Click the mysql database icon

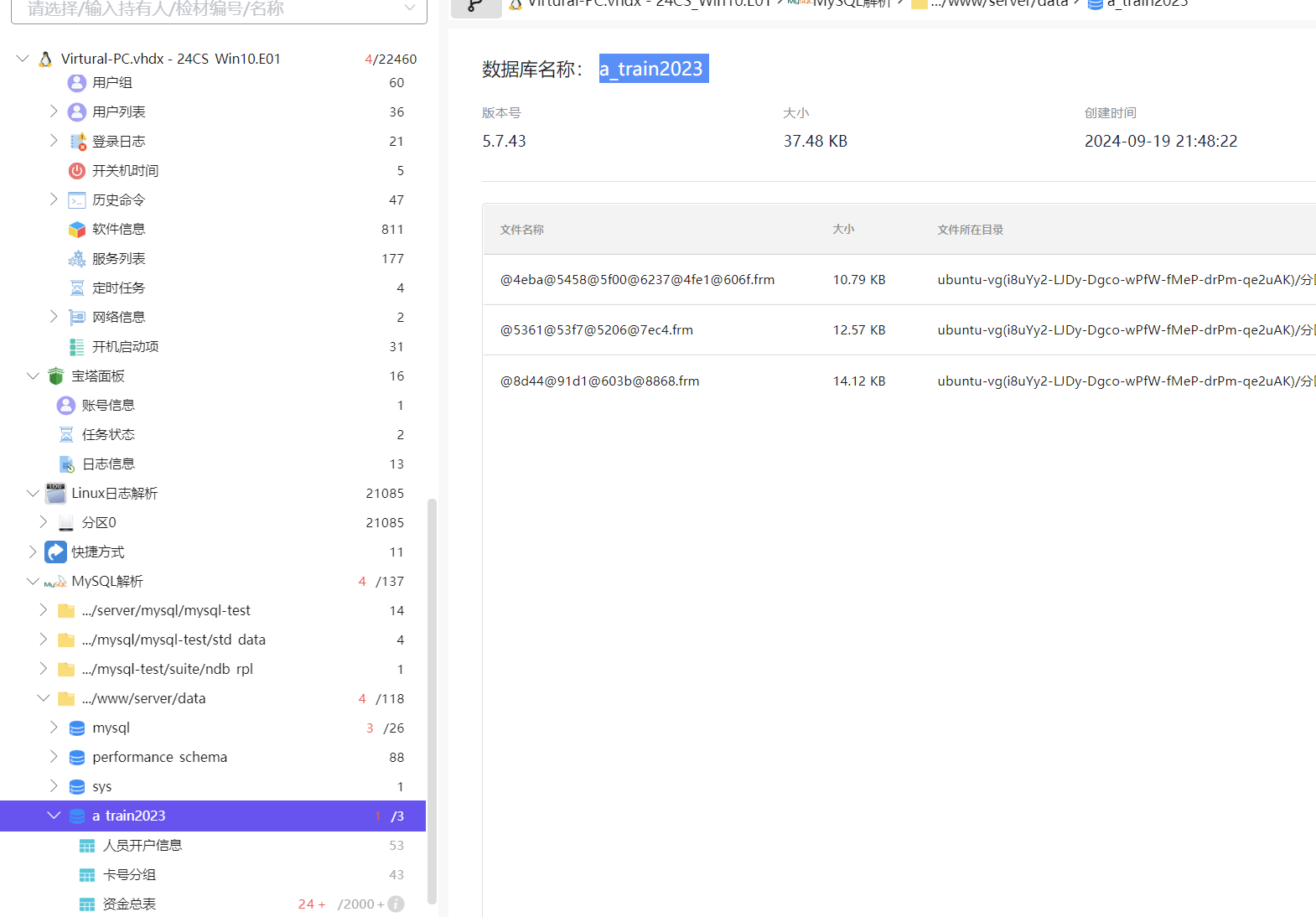(77, 728)
